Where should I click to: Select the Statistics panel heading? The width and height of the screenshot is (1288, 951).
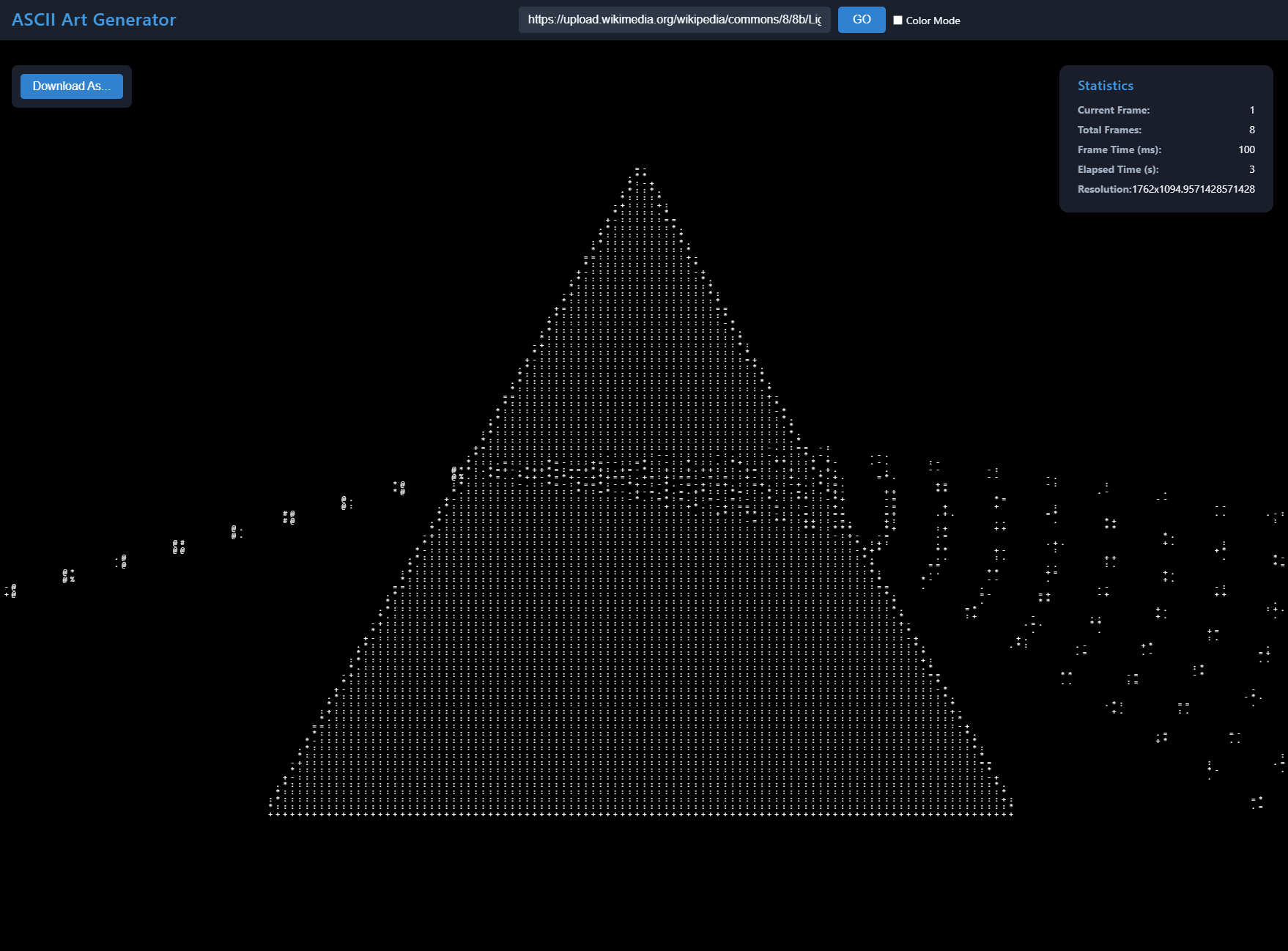tap(1104, 85)
